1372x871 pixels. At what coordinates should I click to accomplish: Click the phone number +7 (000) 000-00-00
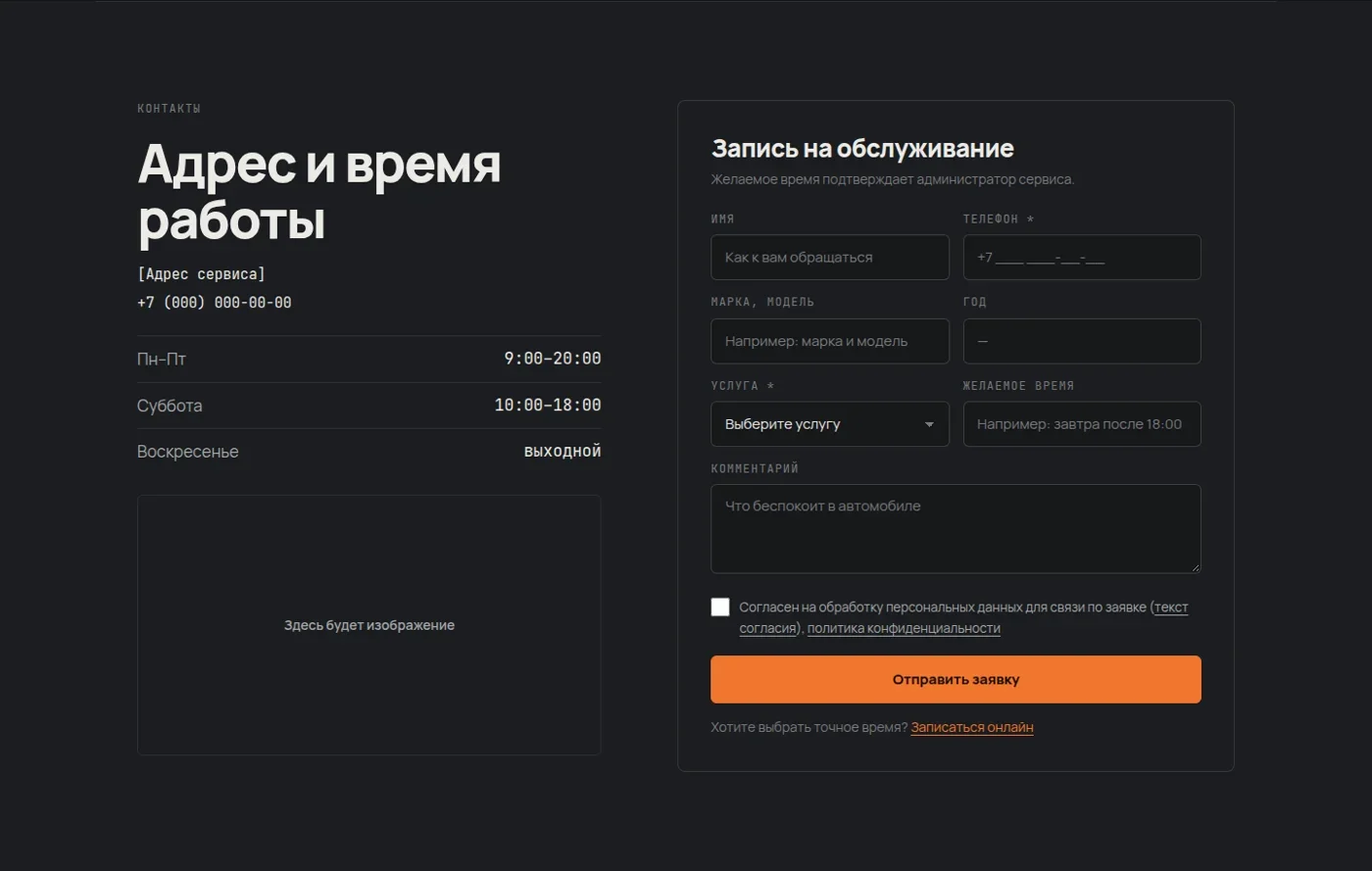point(215,303)
